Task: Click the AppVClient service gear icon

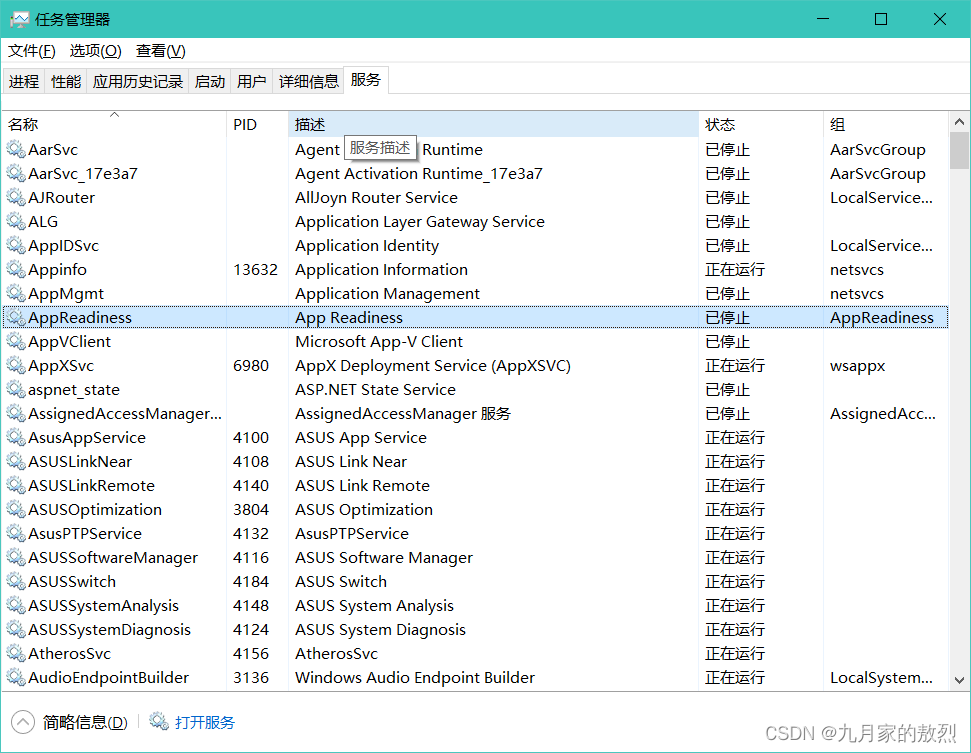Action: pyautogui.click(x=16, y=341)
